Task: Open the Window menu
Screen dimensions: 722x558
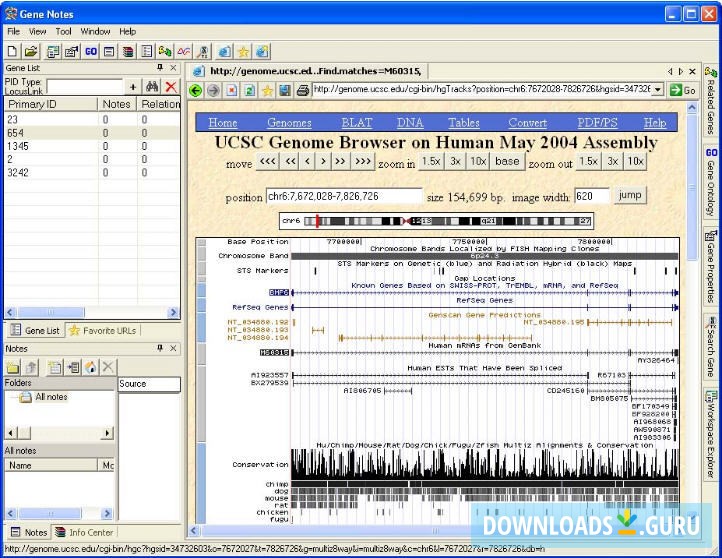Action: [x=95, y=31]
